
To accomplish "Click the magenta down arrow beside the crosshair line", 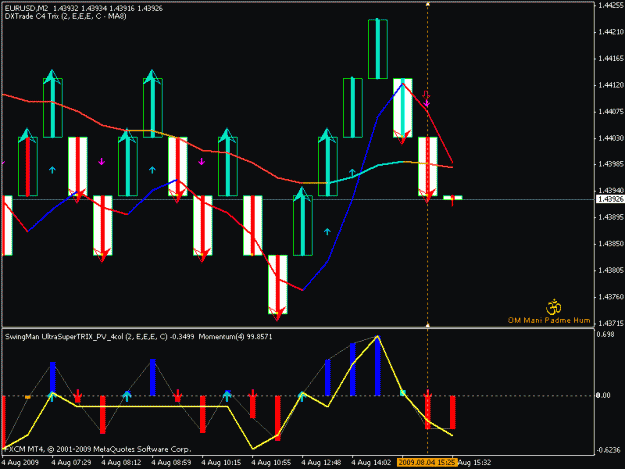I will [426, 104].
